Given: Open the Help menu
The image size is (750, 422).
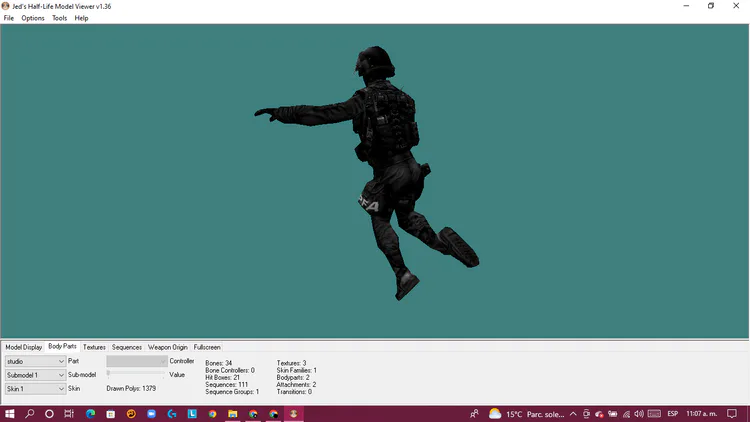Looking at the screenshot, I should 81,18.
